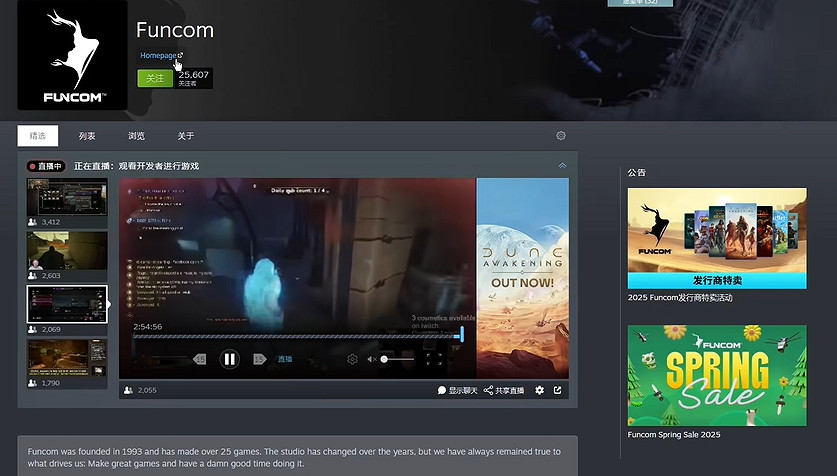Enter fullscreen mode on the video player
The height and width of the screenshot is (476, 837).
pyautogui.click(x=433, y=358)
